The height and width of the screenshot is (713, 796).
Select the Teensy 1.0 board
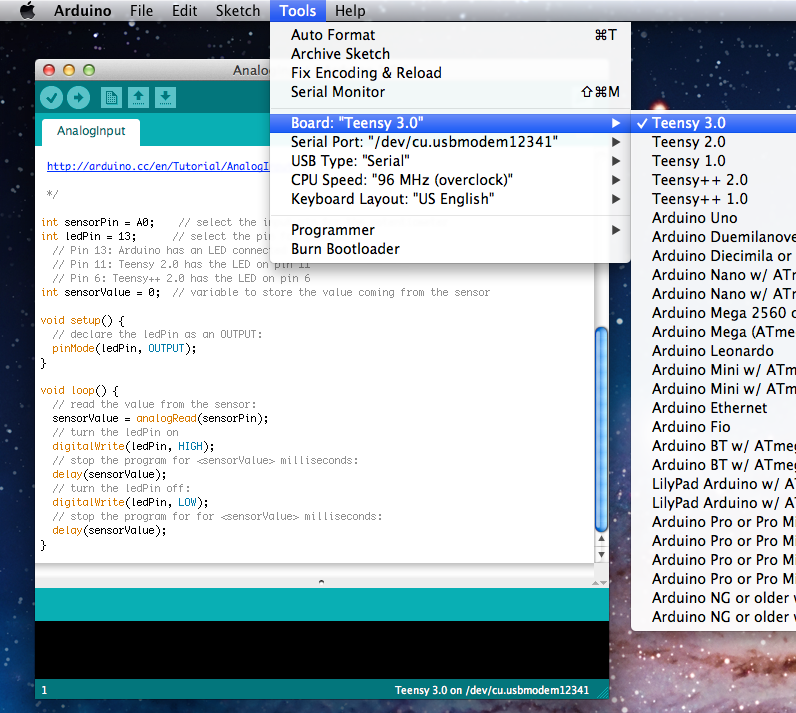[713, 161]
